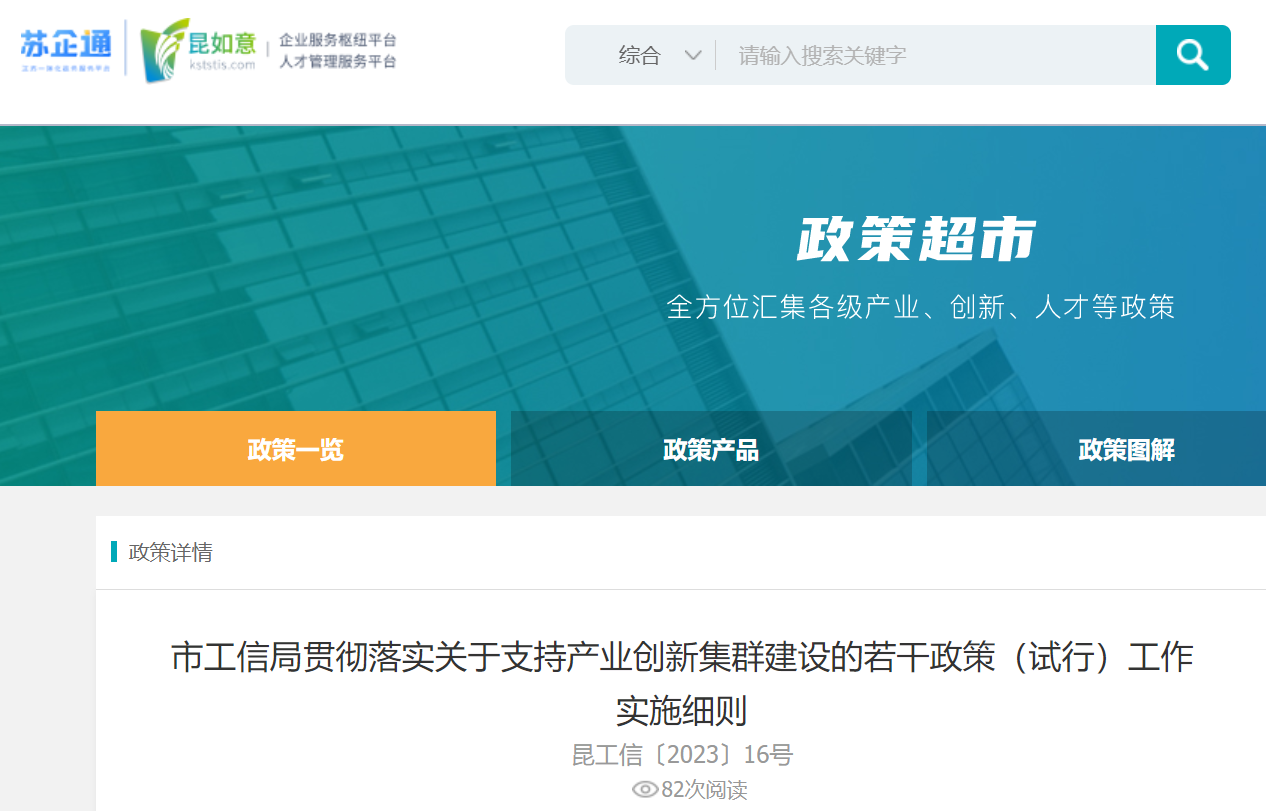The image size is (1266, 811).
Task: Click the teal marker beside 政策详情
Action: [114, 552]
